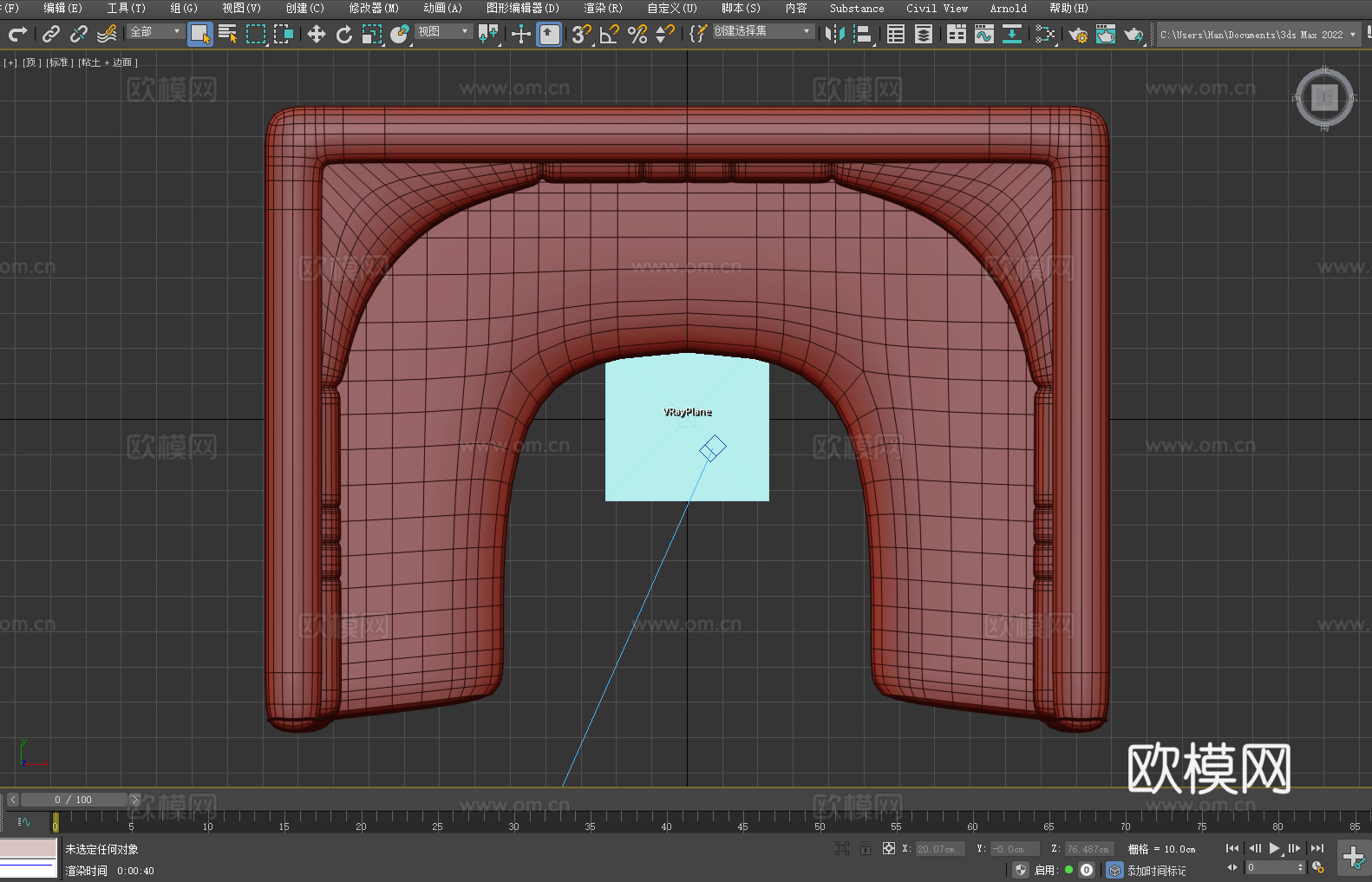Viewport: 1372px width, 882px height.
Task: Click the Isolate Selection icon in status bar
Action: [841, 848]
